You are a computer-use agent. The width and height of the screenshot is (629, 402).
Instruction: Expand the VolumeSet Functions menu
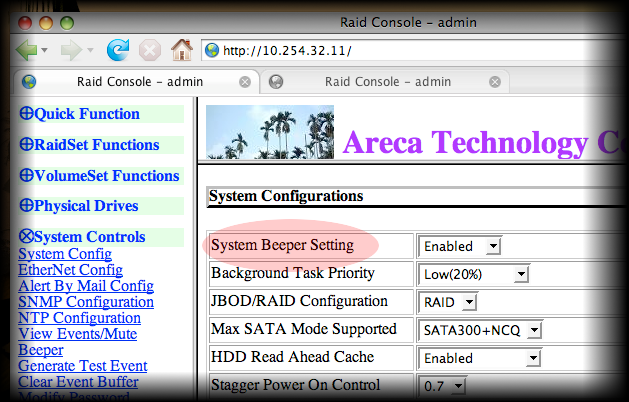99,176
